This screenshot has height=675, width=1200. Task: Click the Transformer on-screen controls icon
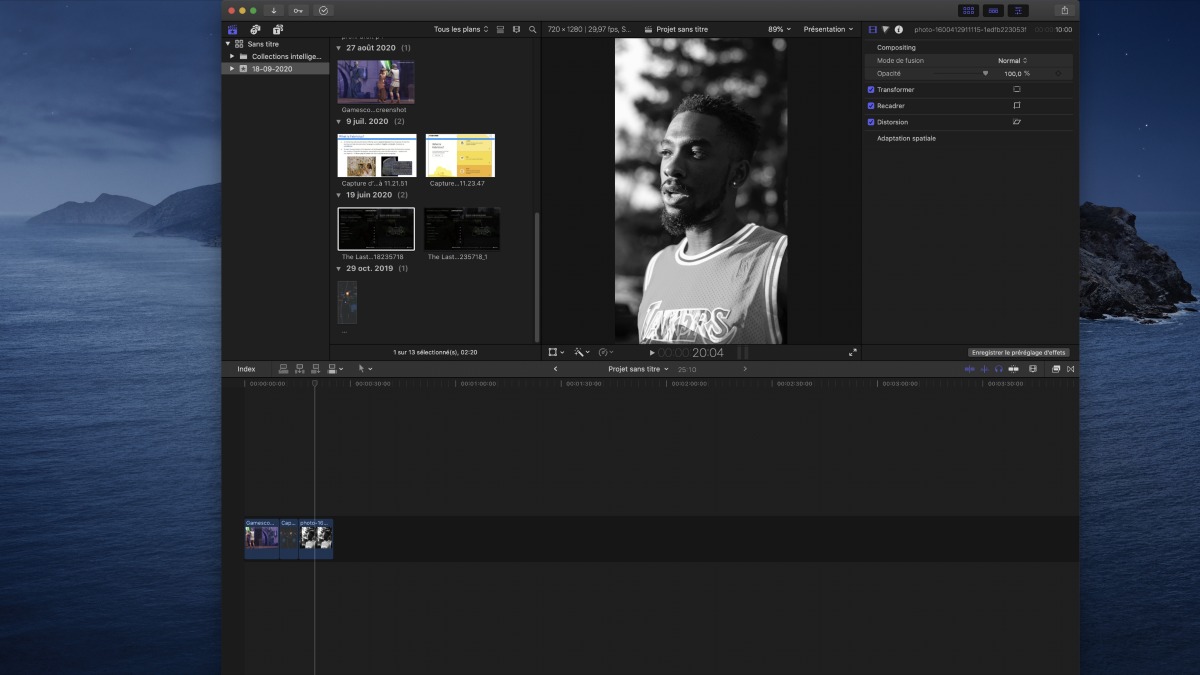click(1016, 89)
